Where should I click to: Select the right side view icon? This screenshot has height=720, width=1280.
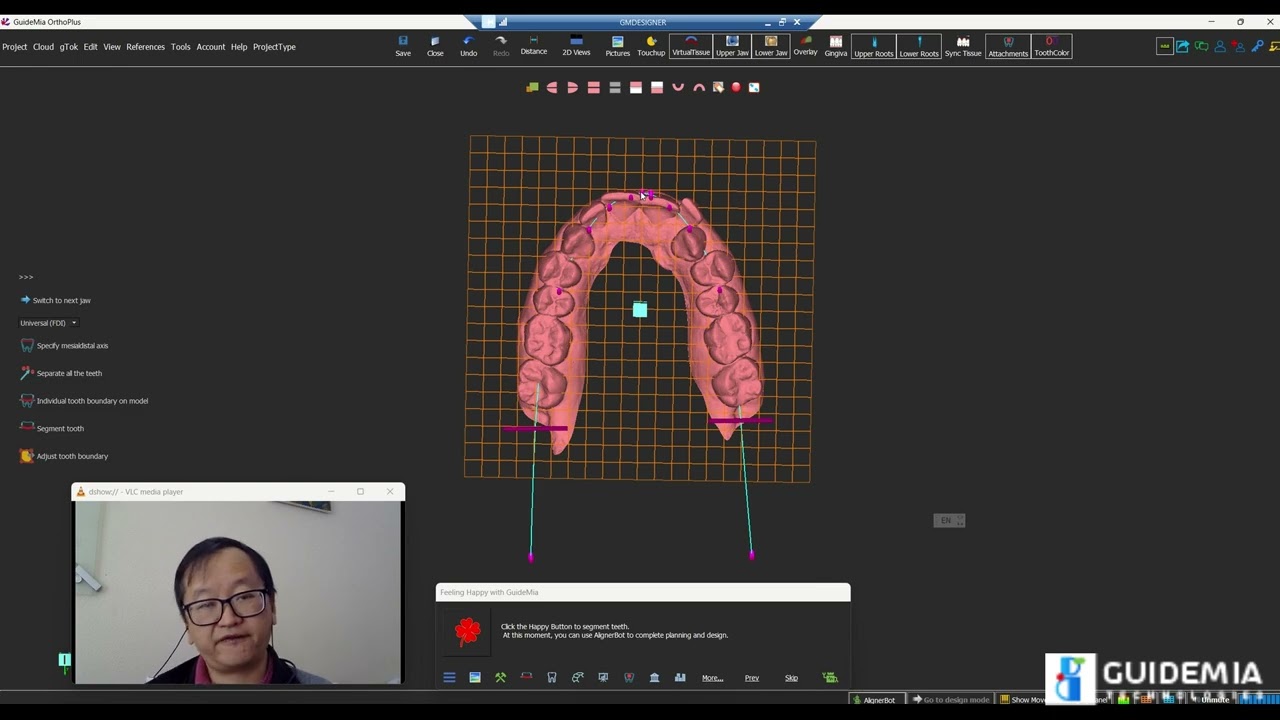pos(573,88)
